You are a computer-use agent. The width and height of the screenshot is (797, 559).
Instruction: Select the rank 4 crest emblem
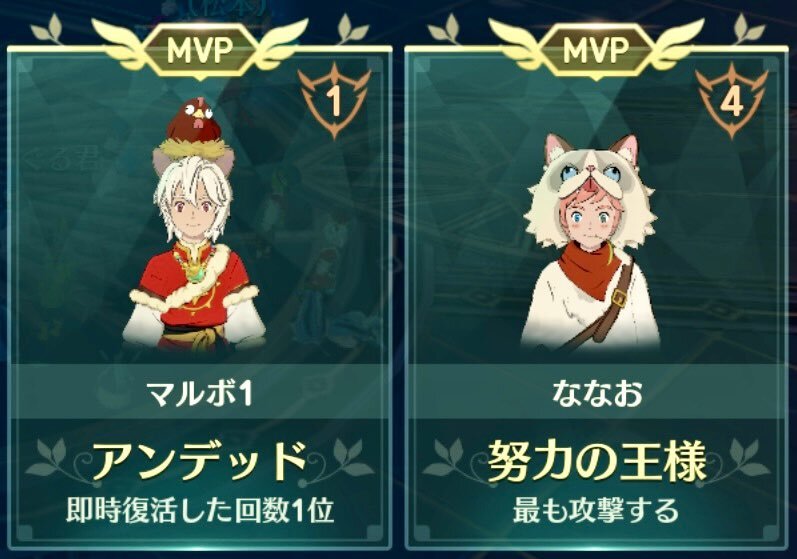(731, 101)
